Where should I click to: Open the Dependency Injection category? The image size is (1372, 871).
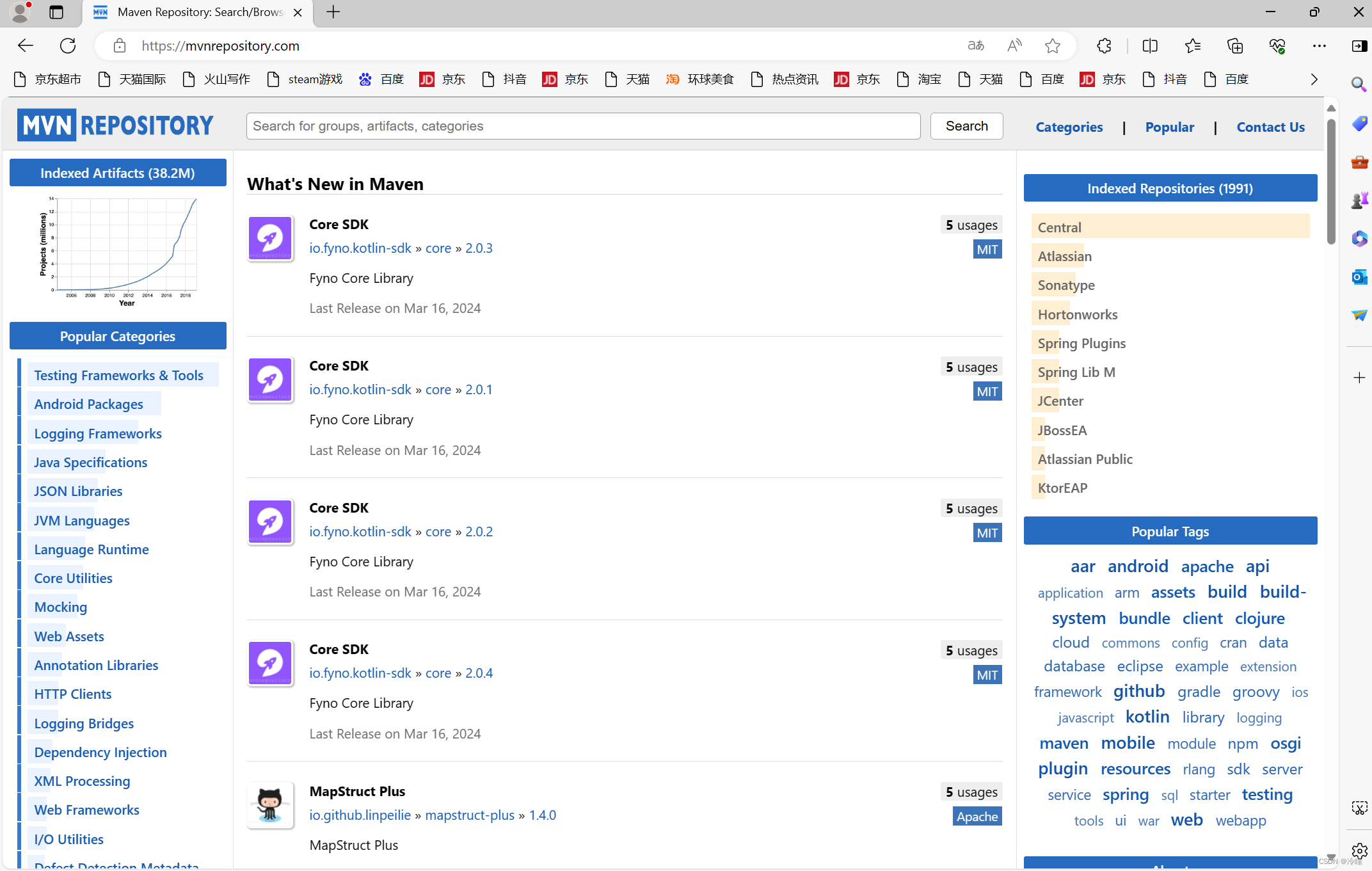(100, 752)
